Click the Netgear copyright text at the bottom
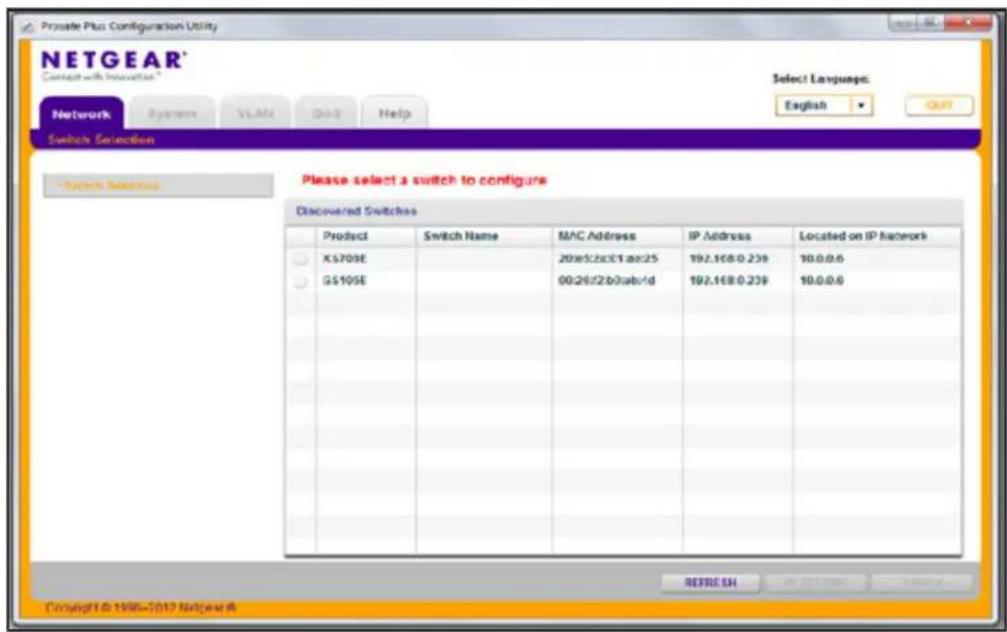Screen dimensions: 1007x632 click(141, 607)
